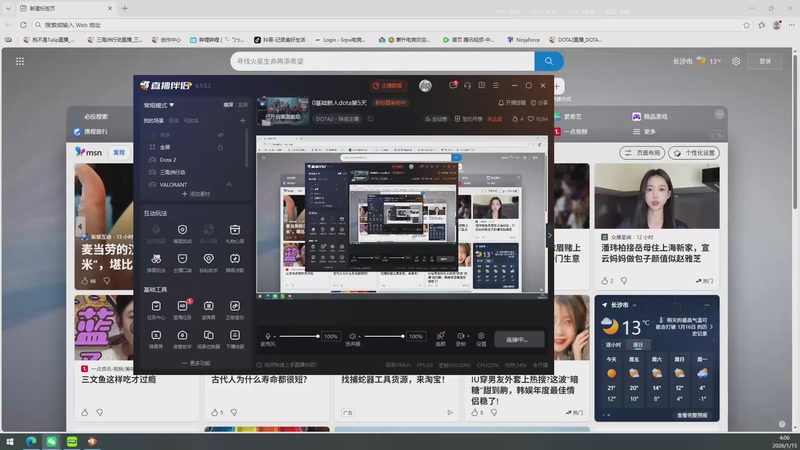The height and width of the screenshot is (450, 800).
Task: Open 任务中心 icon in basic tools
Action: tap(156, 306)
